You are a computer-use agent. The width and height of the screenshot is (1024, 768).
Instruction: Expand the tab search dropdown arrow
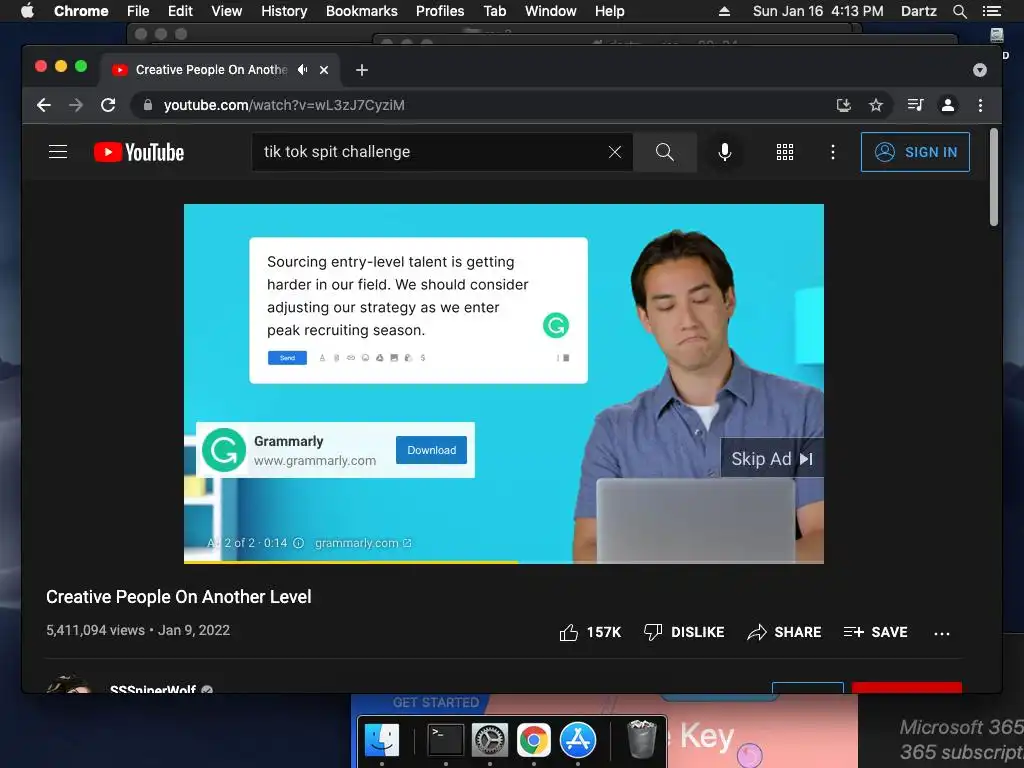980,70
